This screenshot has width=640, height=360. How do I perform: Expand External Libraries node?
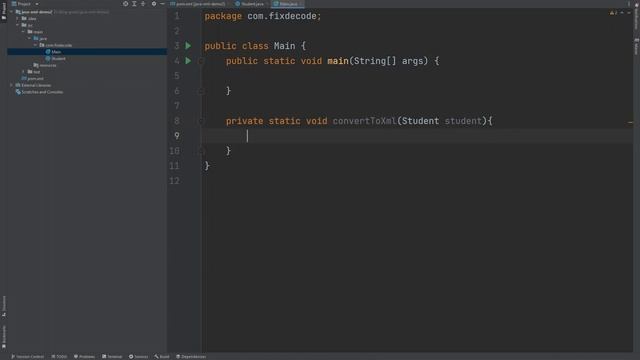pos(11,85)
